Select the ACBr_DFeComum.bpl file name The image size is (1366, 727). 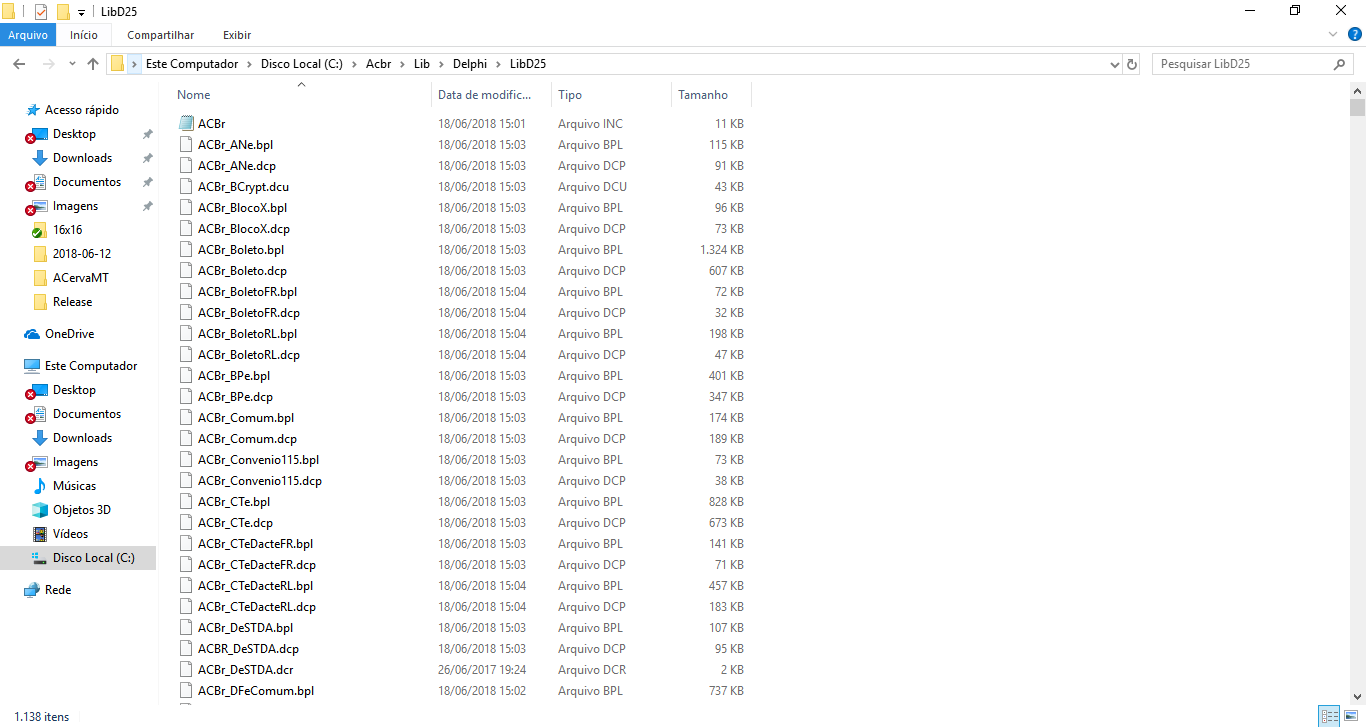click(x=256, y=691)
